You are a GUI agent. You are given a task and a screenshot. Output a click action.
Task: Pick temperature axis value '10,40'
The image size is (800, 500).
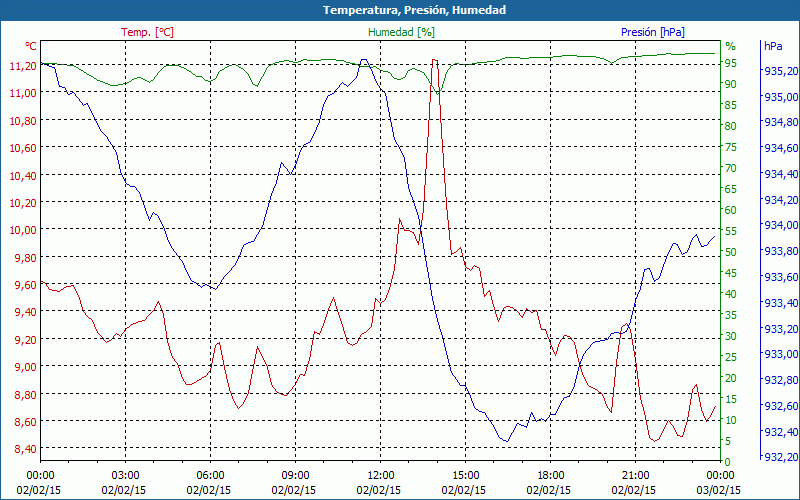pyautogui.click(x=23, y=176)
